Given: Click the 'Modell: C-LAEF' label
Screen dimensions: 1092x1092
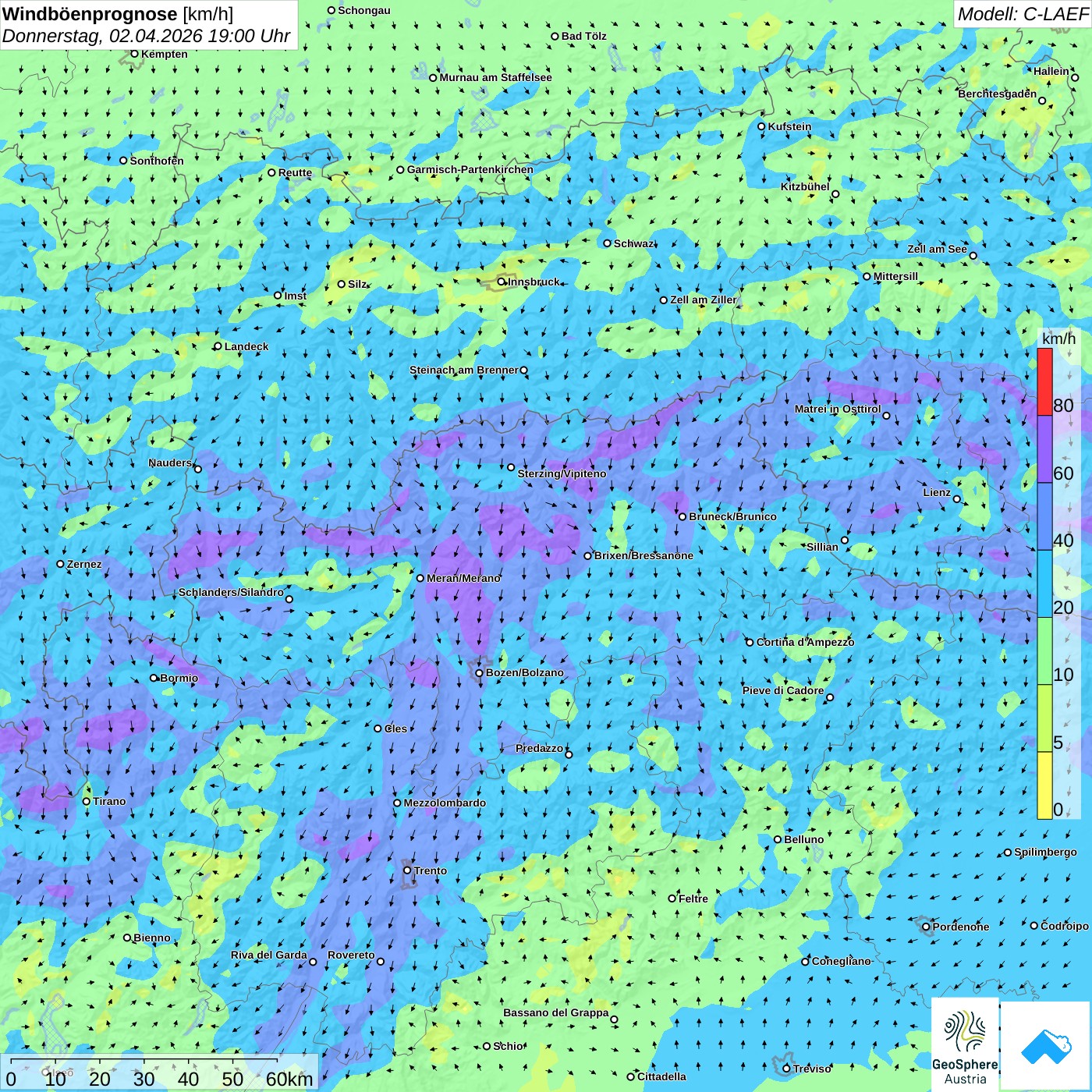Looking at the screenshot, I should coord(1023,13).
